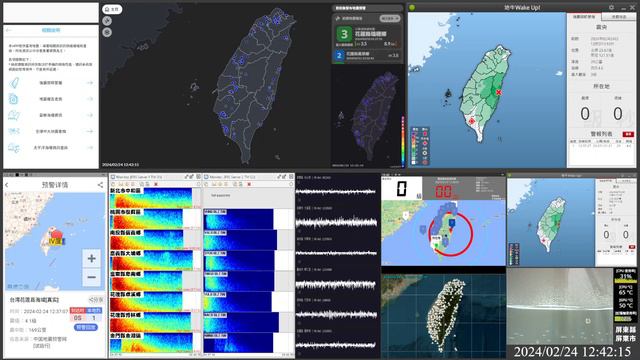Click the rightmost toolbar icon in the right spectrogram window
Screen dimensions: 640x360
(291, 184)
